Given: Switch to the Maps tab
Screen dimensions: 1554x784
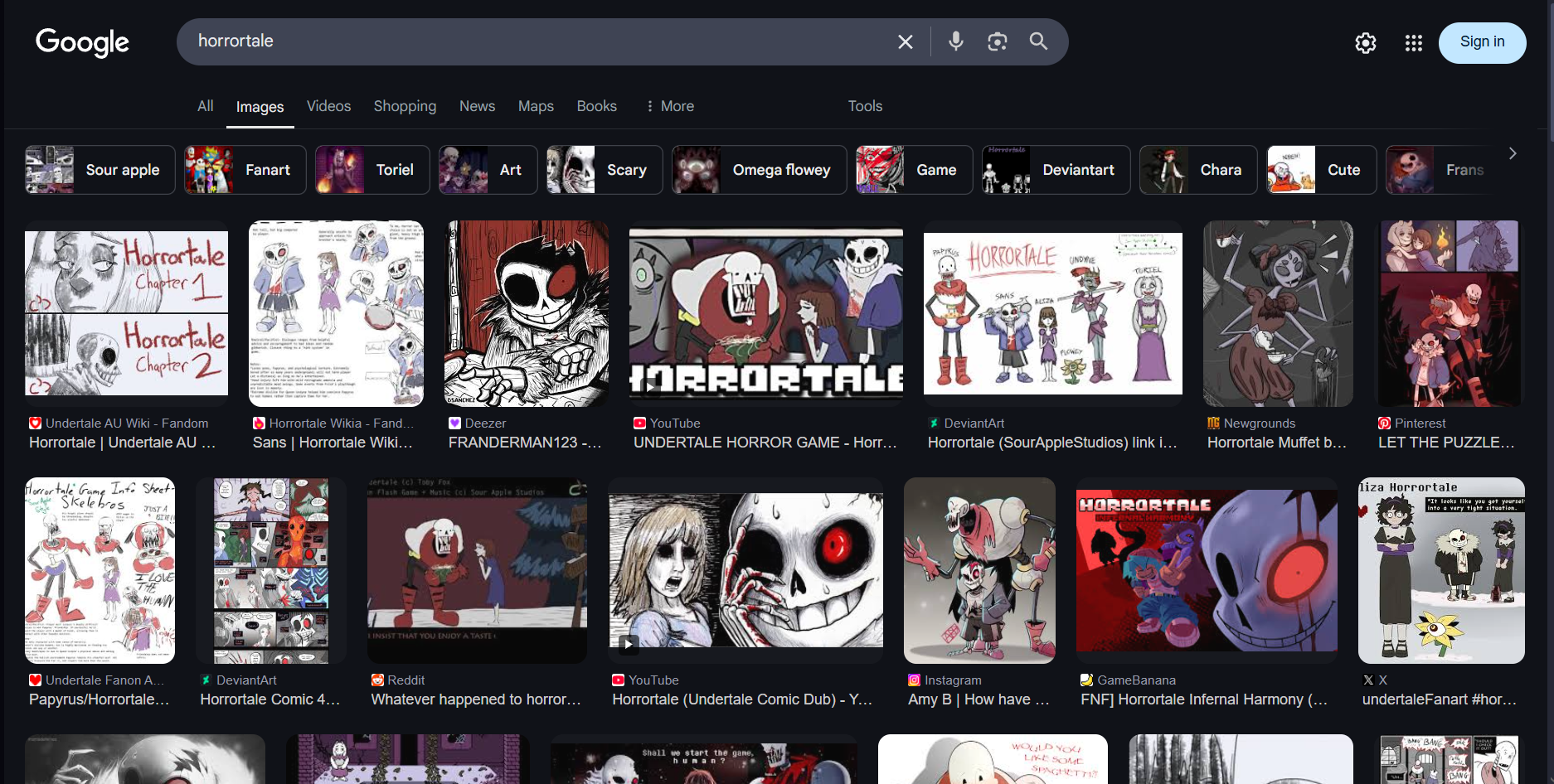Looking at the screenshot, I should [536, 106].
